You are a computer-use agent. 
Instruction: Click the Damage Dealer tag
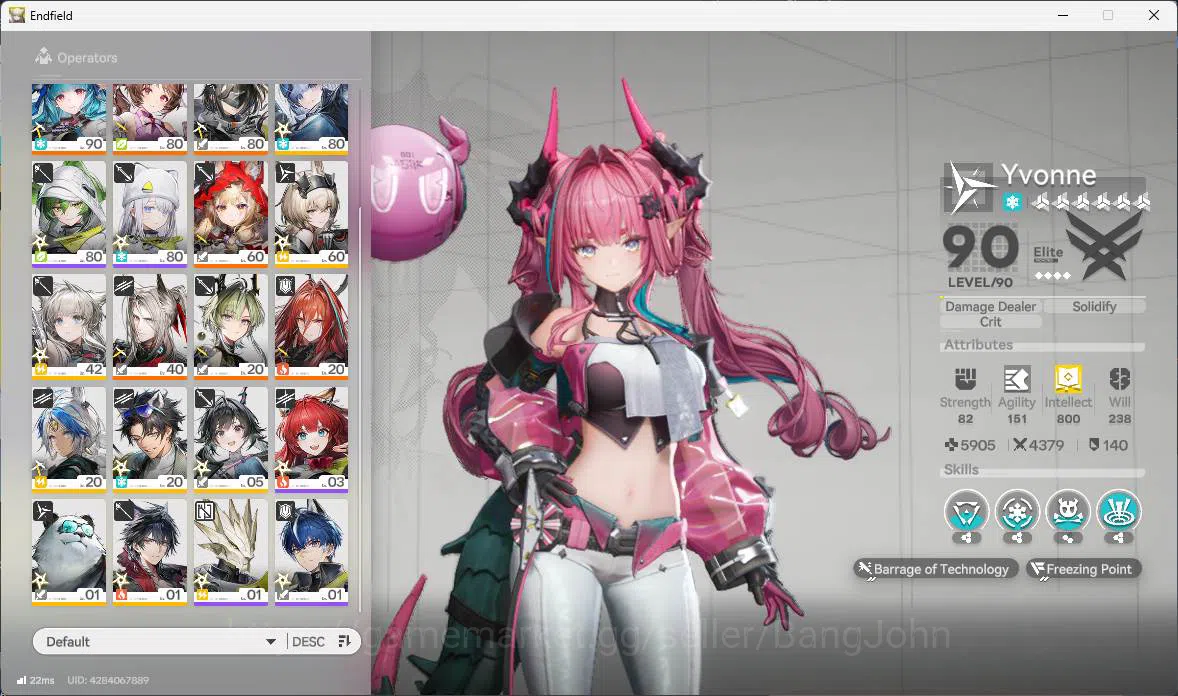990,306
